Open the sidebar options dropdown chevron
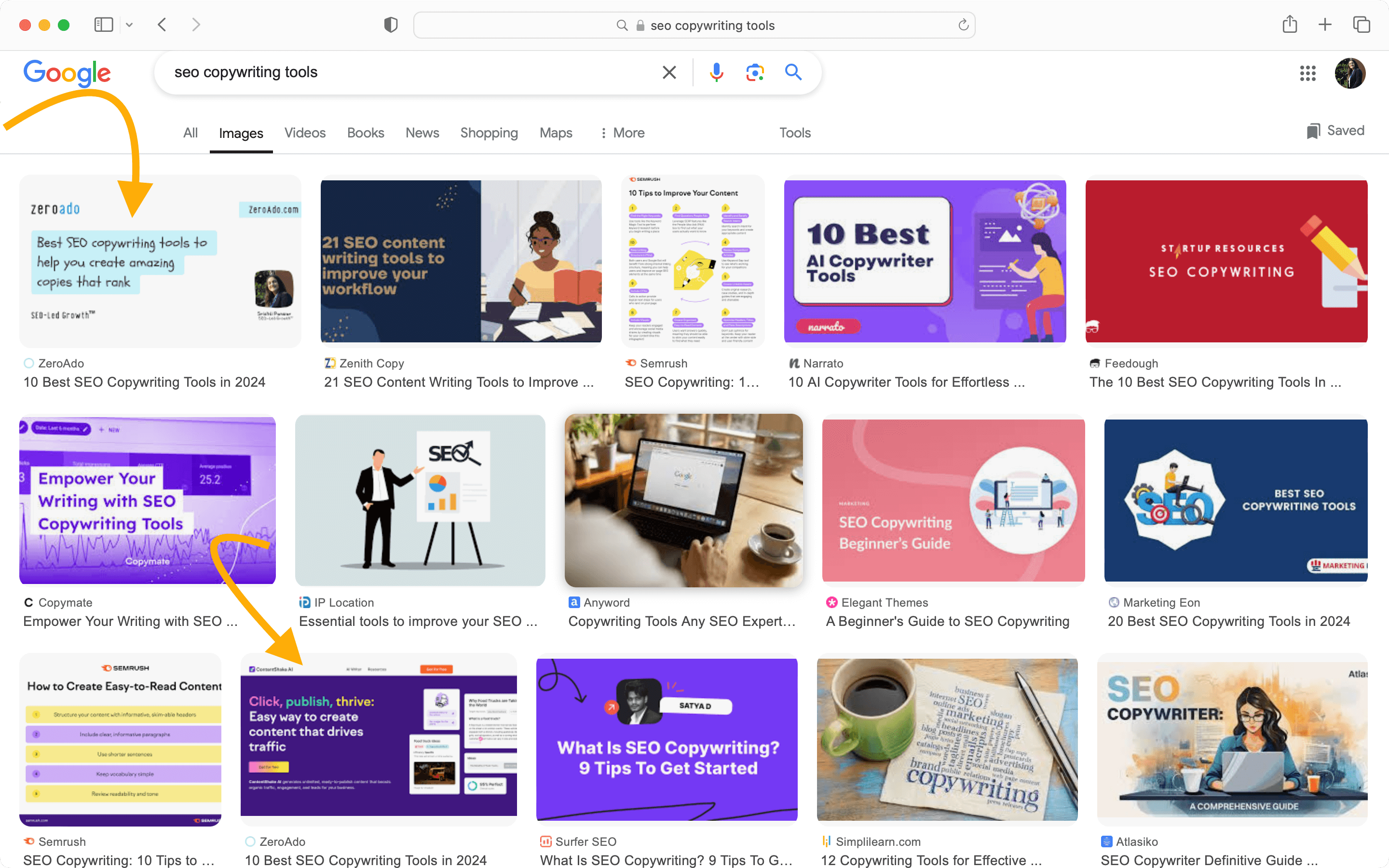1389x868 pixels. (x=129, y=25)
